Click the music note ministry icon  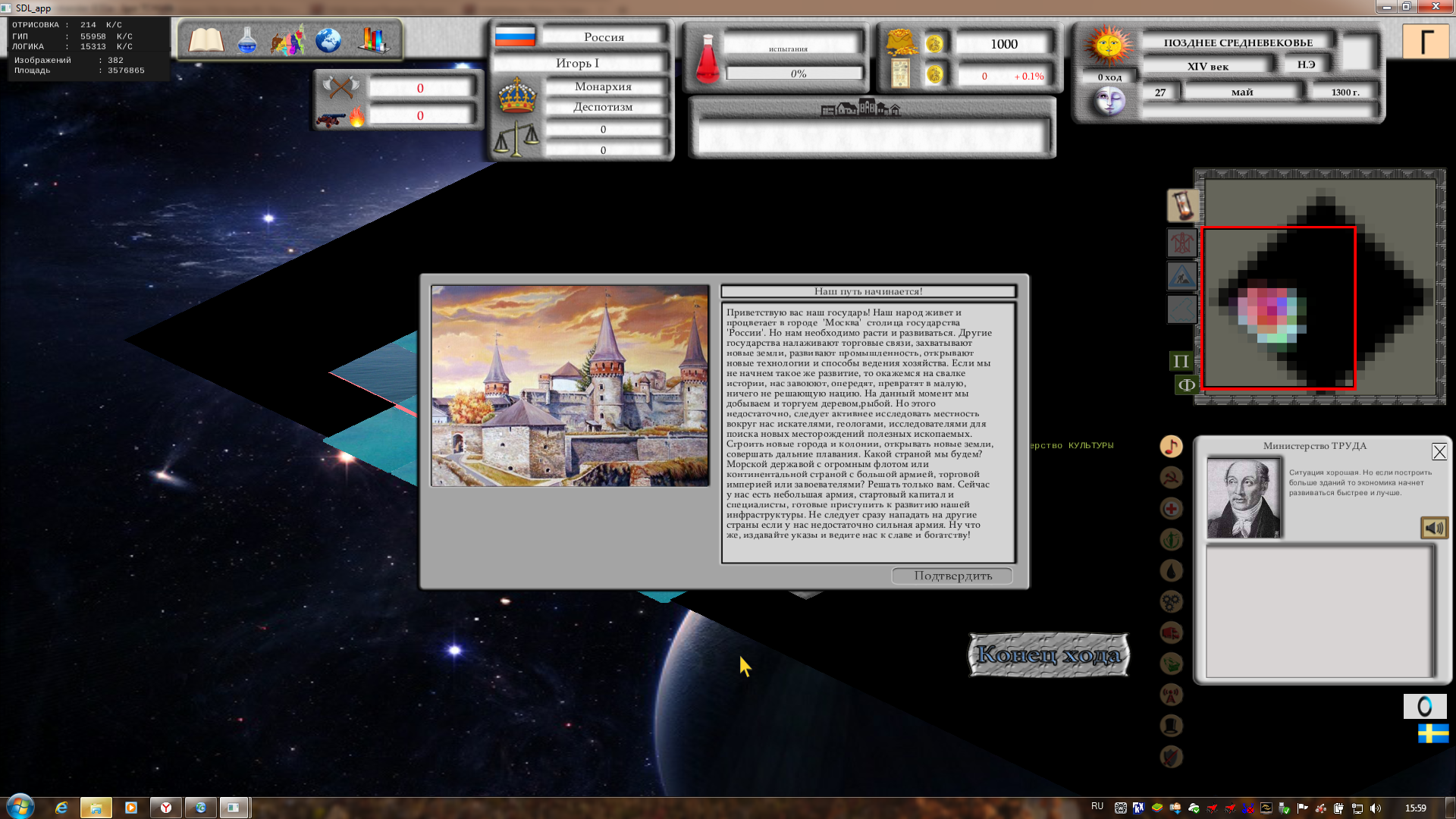(1172, 446)
